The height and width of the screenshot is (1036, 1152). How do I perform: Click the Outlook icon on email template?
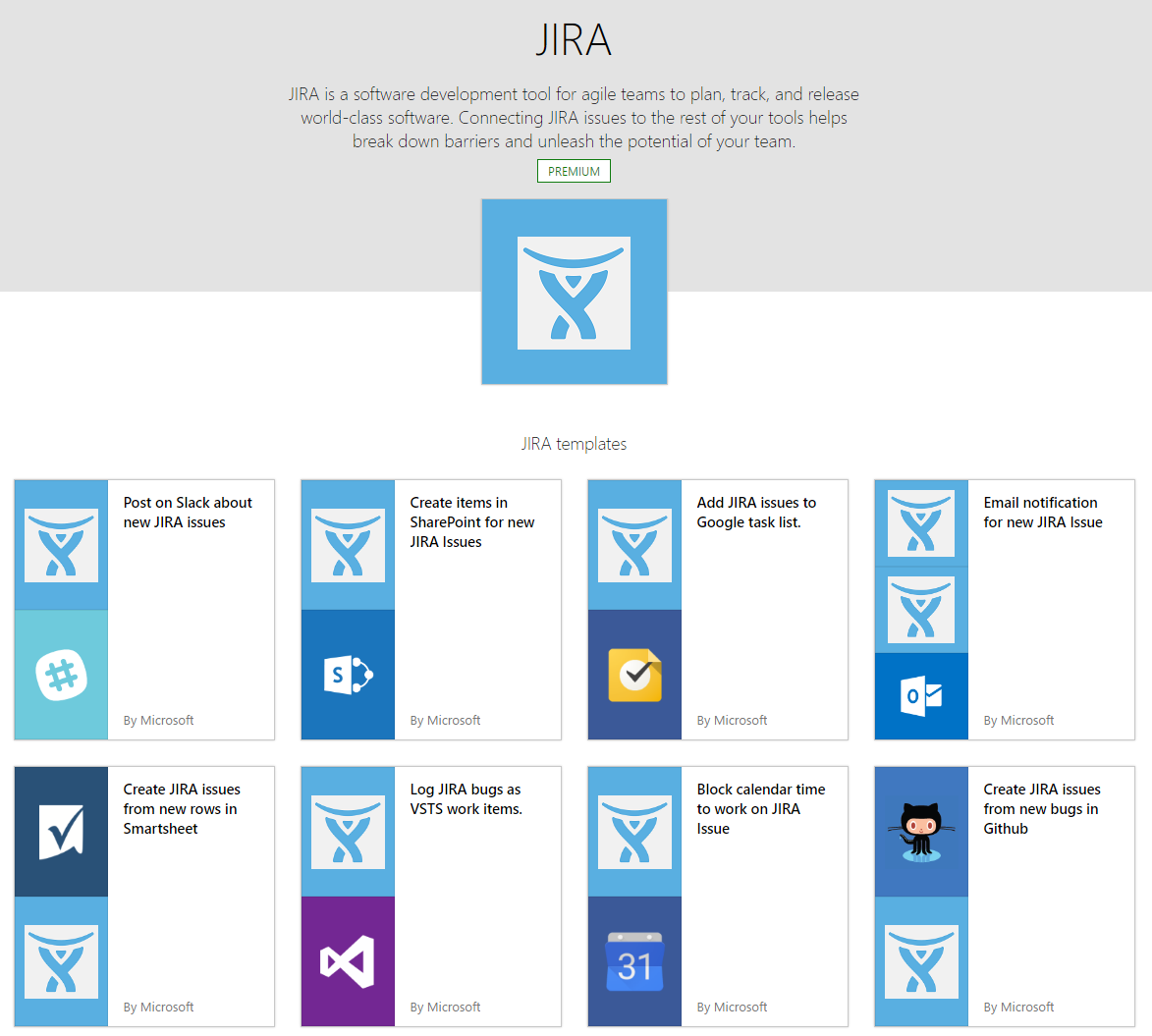(x=921, y=696)
